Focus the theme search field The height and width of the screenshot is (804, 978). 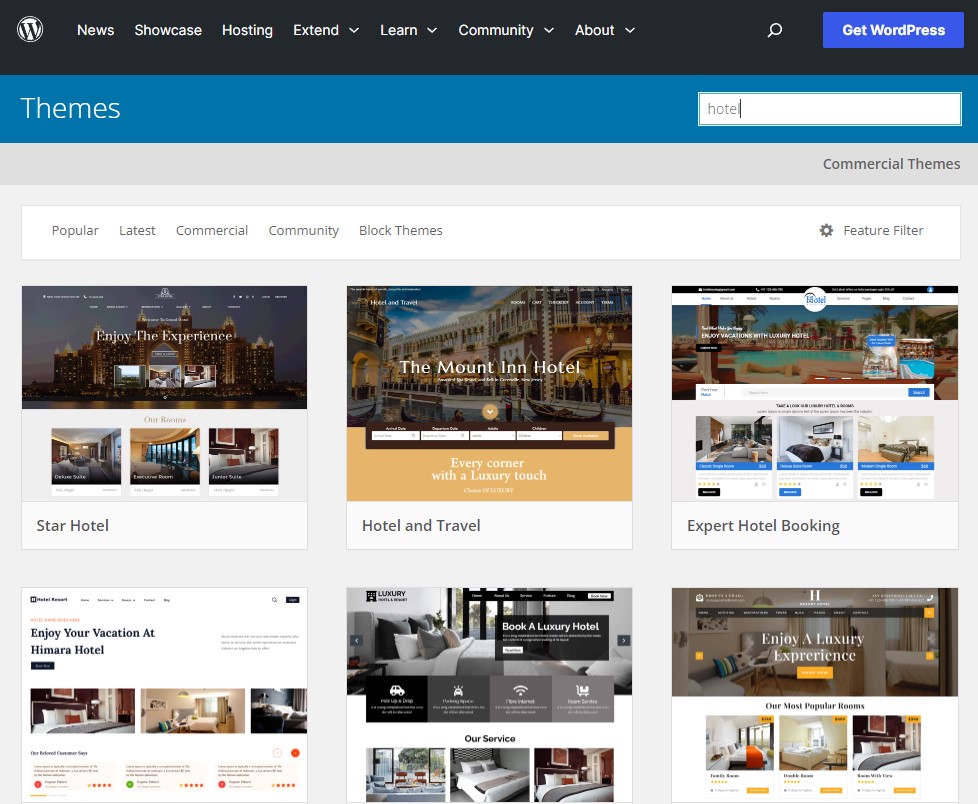[830, 109]
